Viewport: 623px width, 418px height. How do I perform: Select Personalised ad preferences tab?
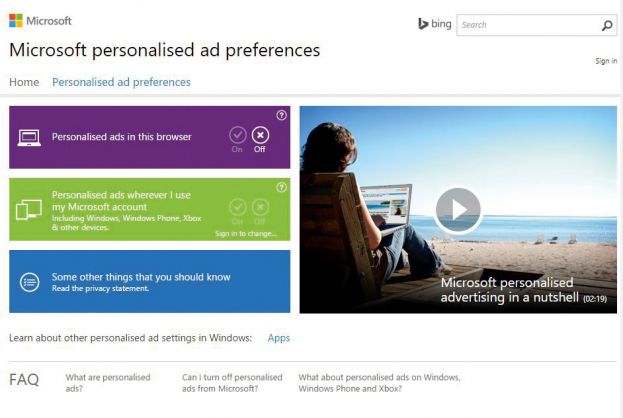coord(121,82)
